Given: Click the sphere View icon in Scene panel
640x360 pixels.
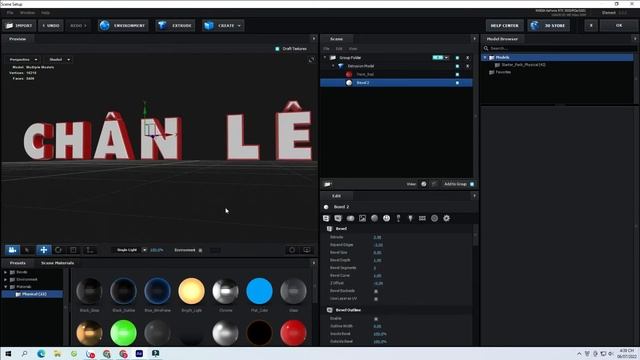Looking at the screenshot, I should pos(424,184).
